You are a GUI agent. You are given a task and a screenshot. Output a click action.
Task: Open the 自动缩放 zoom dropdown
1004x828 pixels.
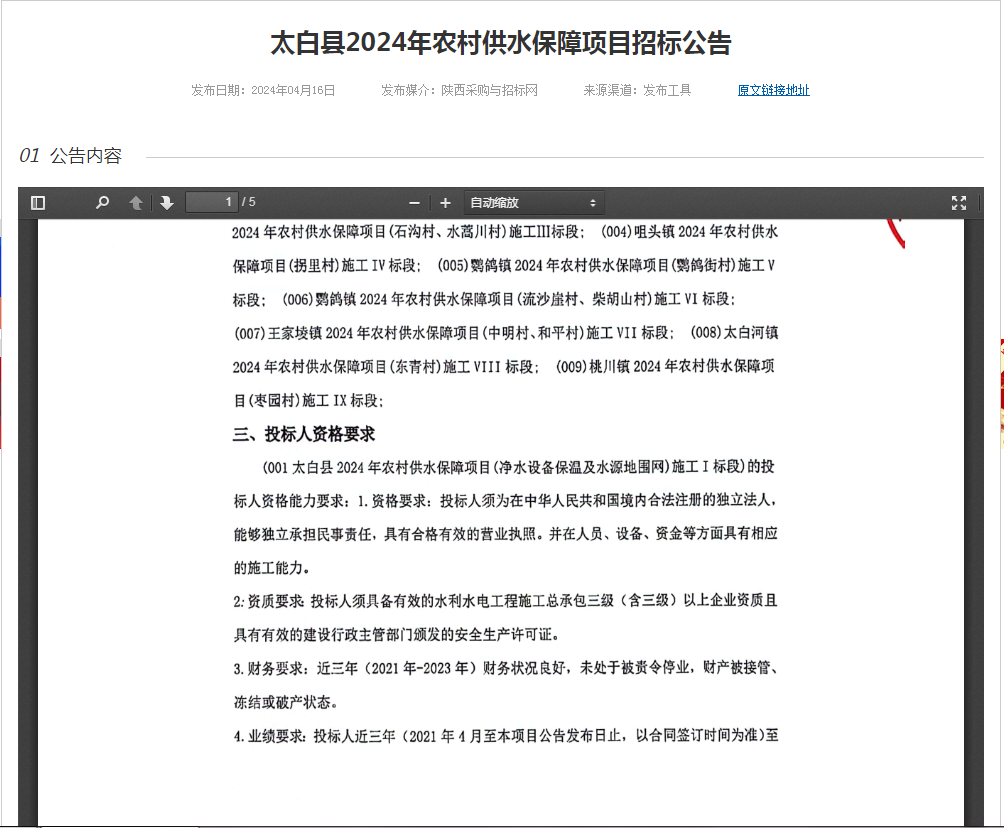pos(533,203)
